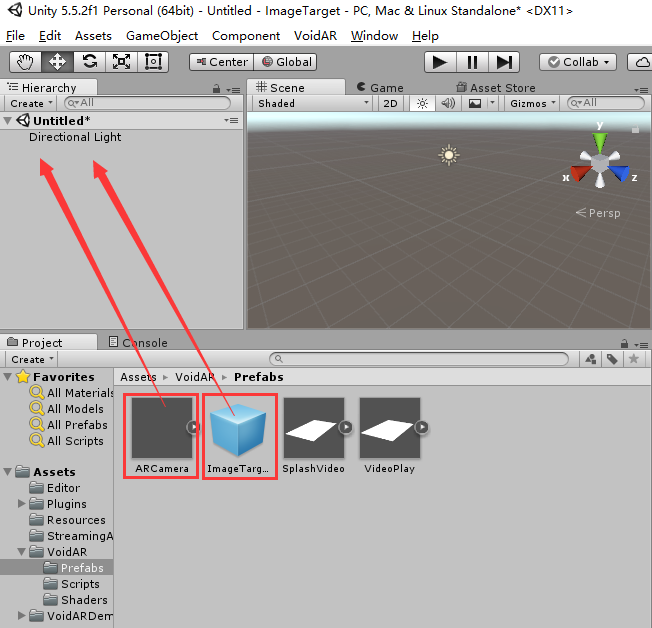This screenshot has height=628, width=652.
Task: Select the Hand tool
Action: (x=25, y=62)
